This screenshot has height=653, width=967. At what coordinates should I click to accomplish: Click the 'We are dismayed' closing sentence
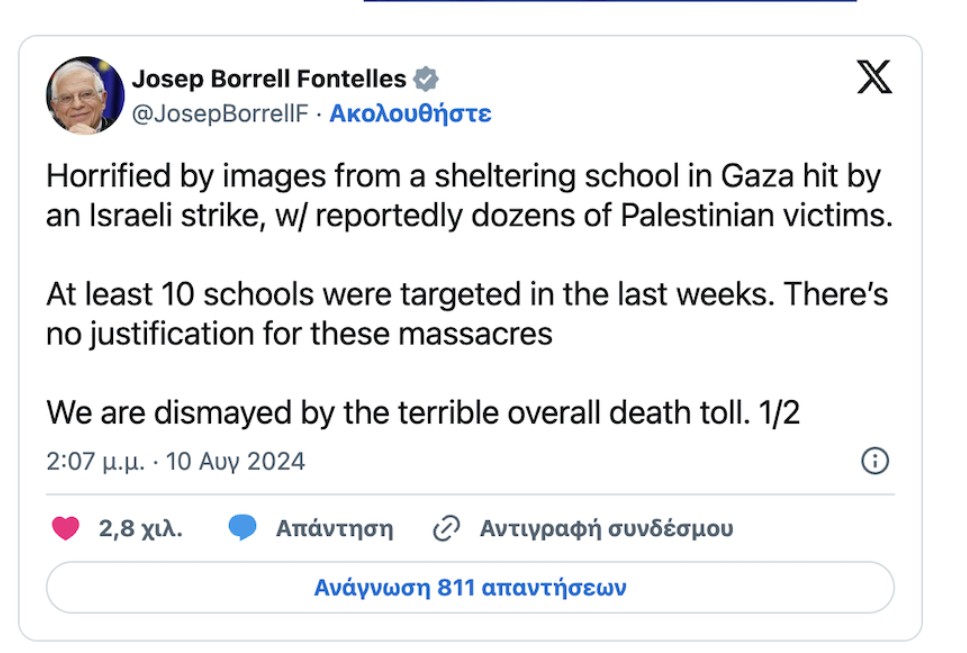click(x=423, y=413)
